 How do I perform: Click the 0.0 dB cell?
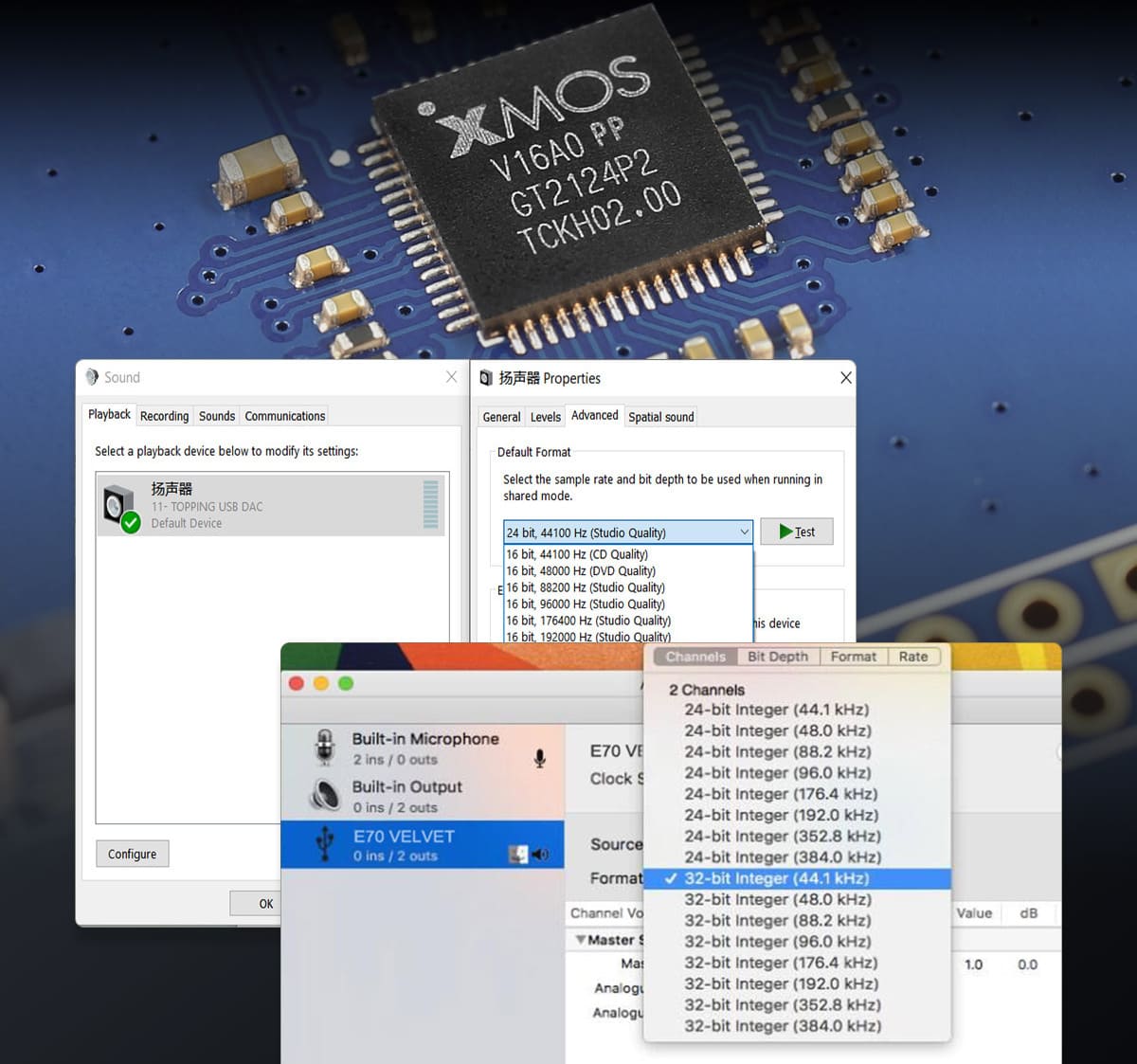click(x=1027, y=965)
